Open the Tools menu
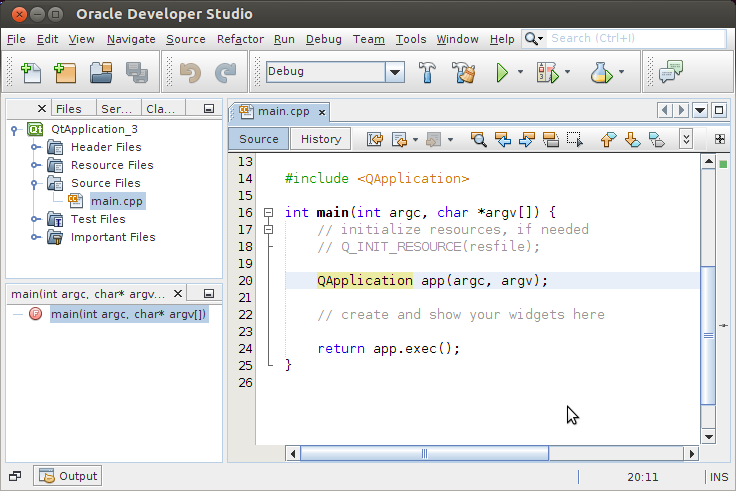 (x=411, y=39)
